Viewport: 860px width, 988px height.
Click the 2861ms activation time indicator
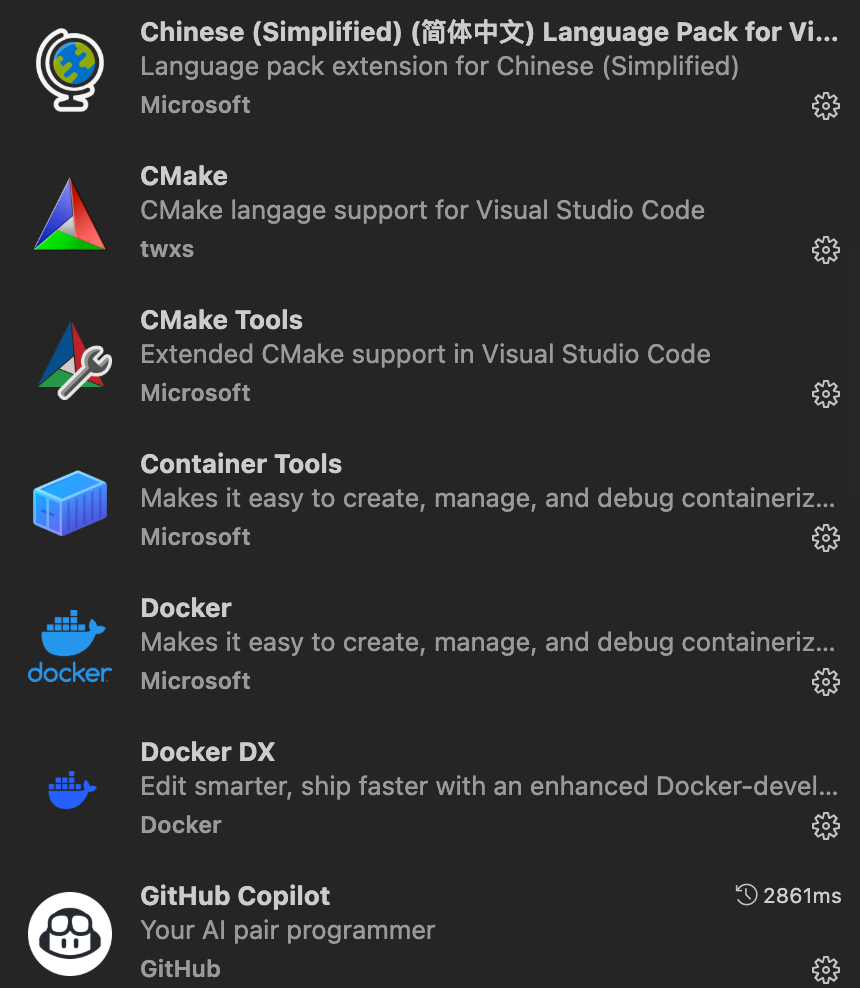pyautogui.click(x=789, y=896)
